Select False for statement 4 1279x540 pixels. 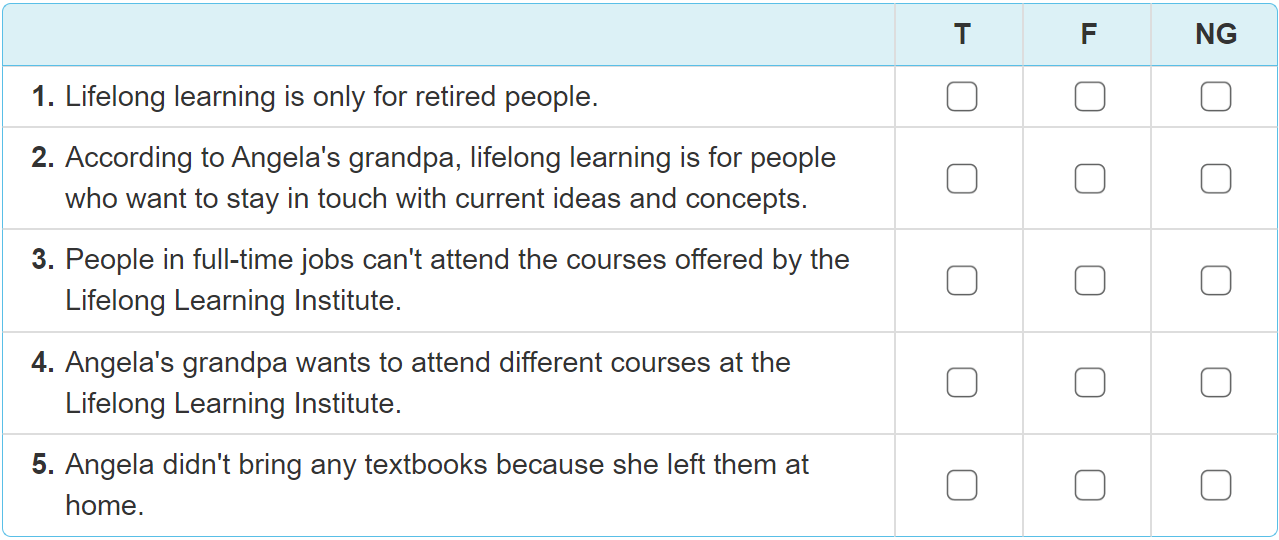point(1089,383)
